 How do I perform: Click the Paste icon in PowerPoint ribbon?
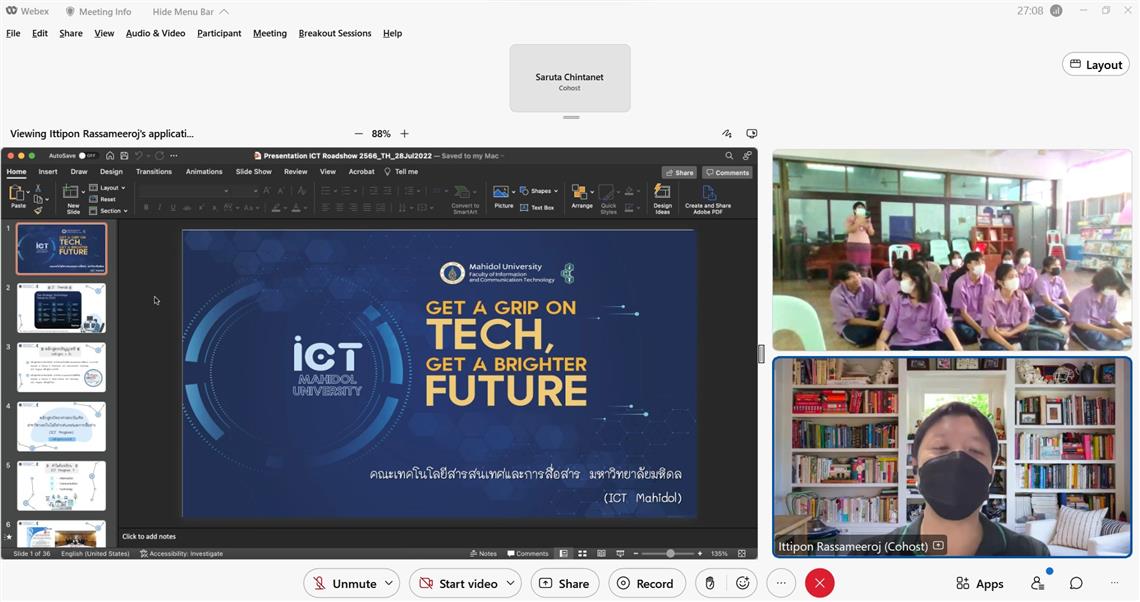pyautogui.click(x=17, y=195)
